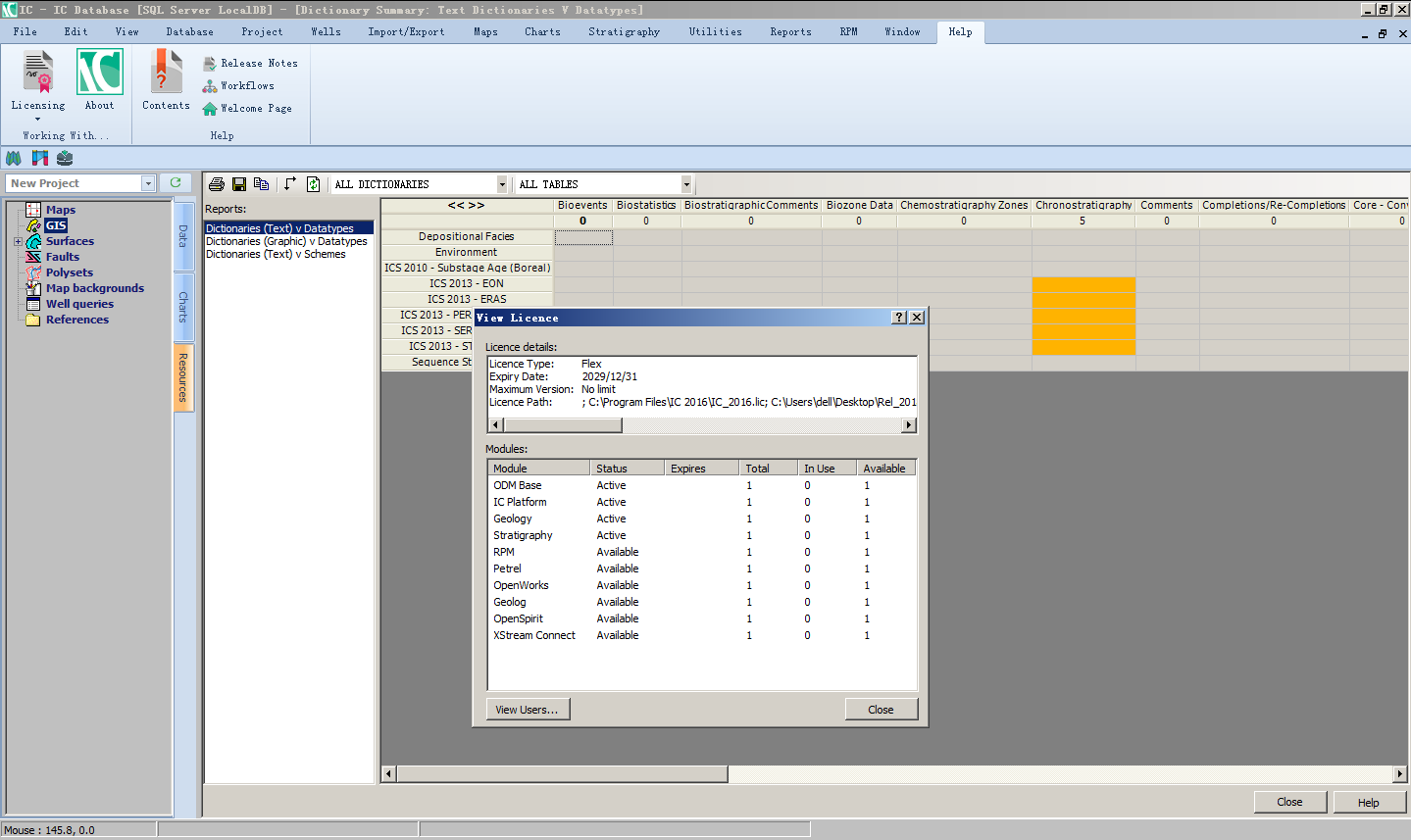Select the XStream Connect module row
Viewport: 1411px width, 840px height.
(702, 635)
